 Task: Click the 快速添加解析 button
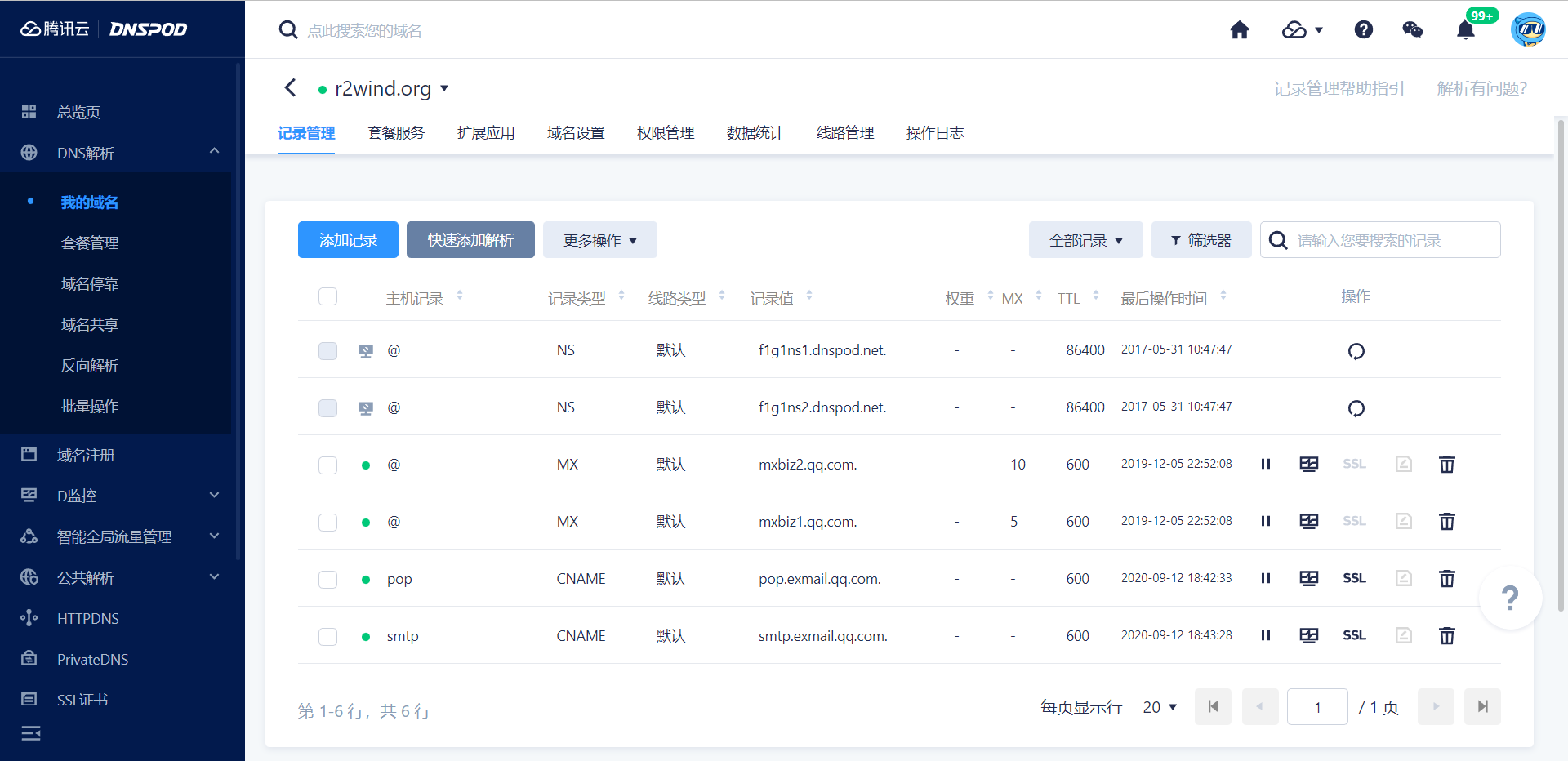470,240
